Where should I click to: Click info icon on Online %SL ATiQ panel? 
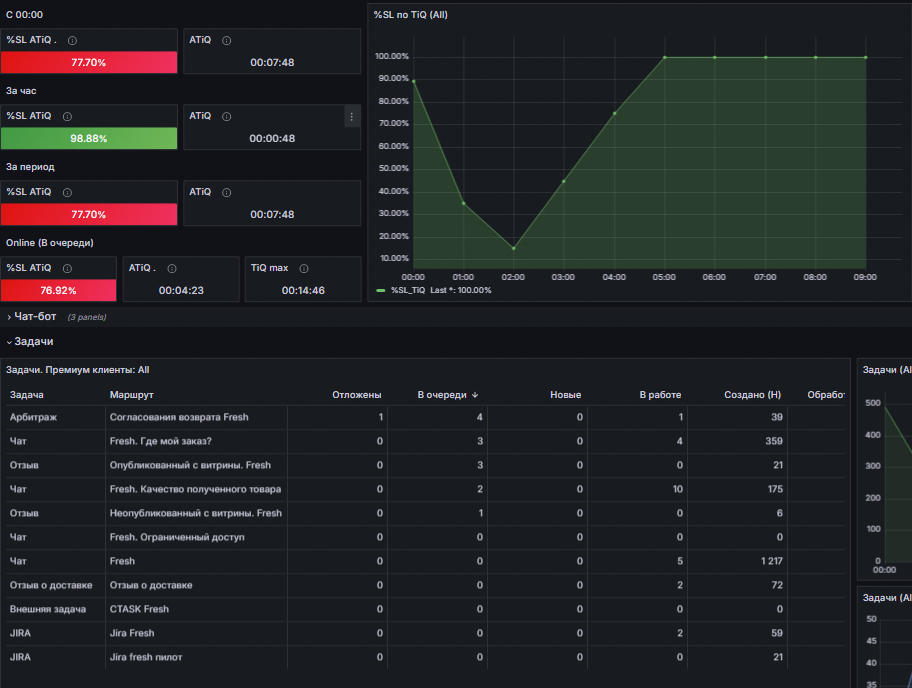tap(67, 269)
